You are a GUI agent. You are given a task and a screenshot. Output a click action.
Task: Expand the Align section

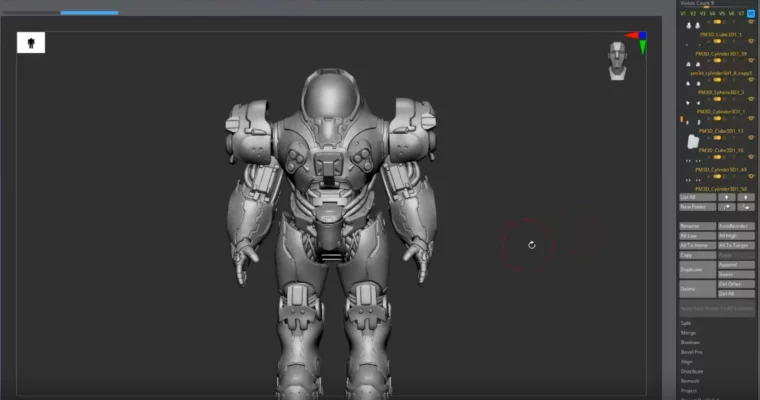point(686,362)
